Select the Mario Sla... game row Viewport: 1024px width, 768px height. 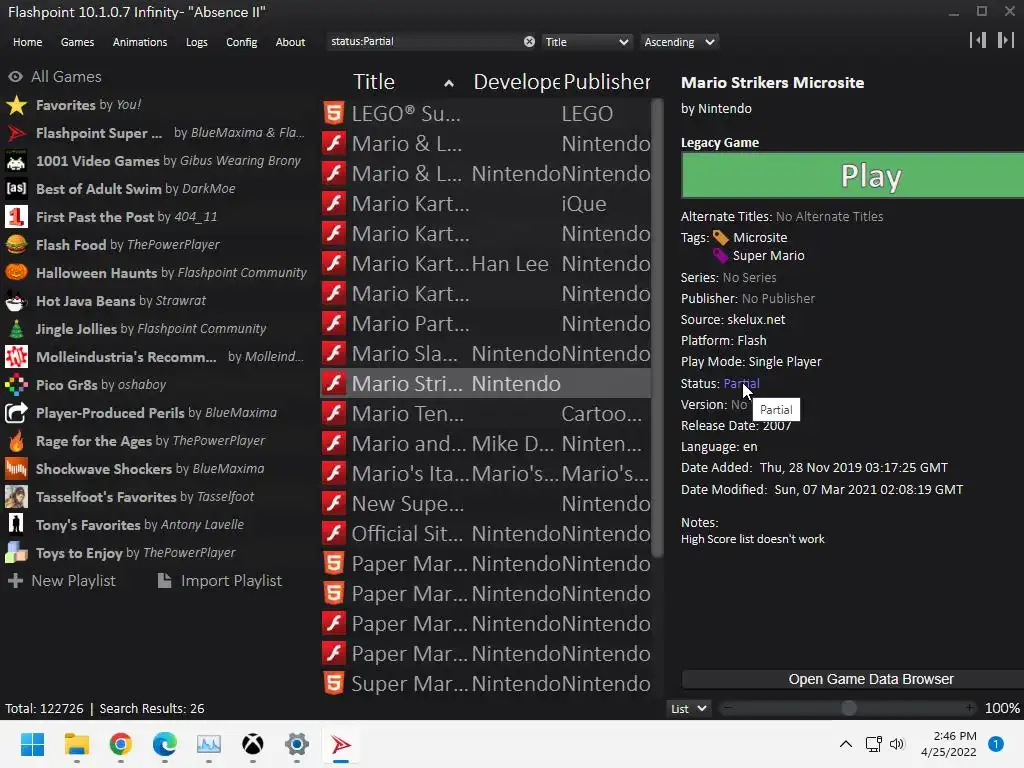(x=486, y=353)
